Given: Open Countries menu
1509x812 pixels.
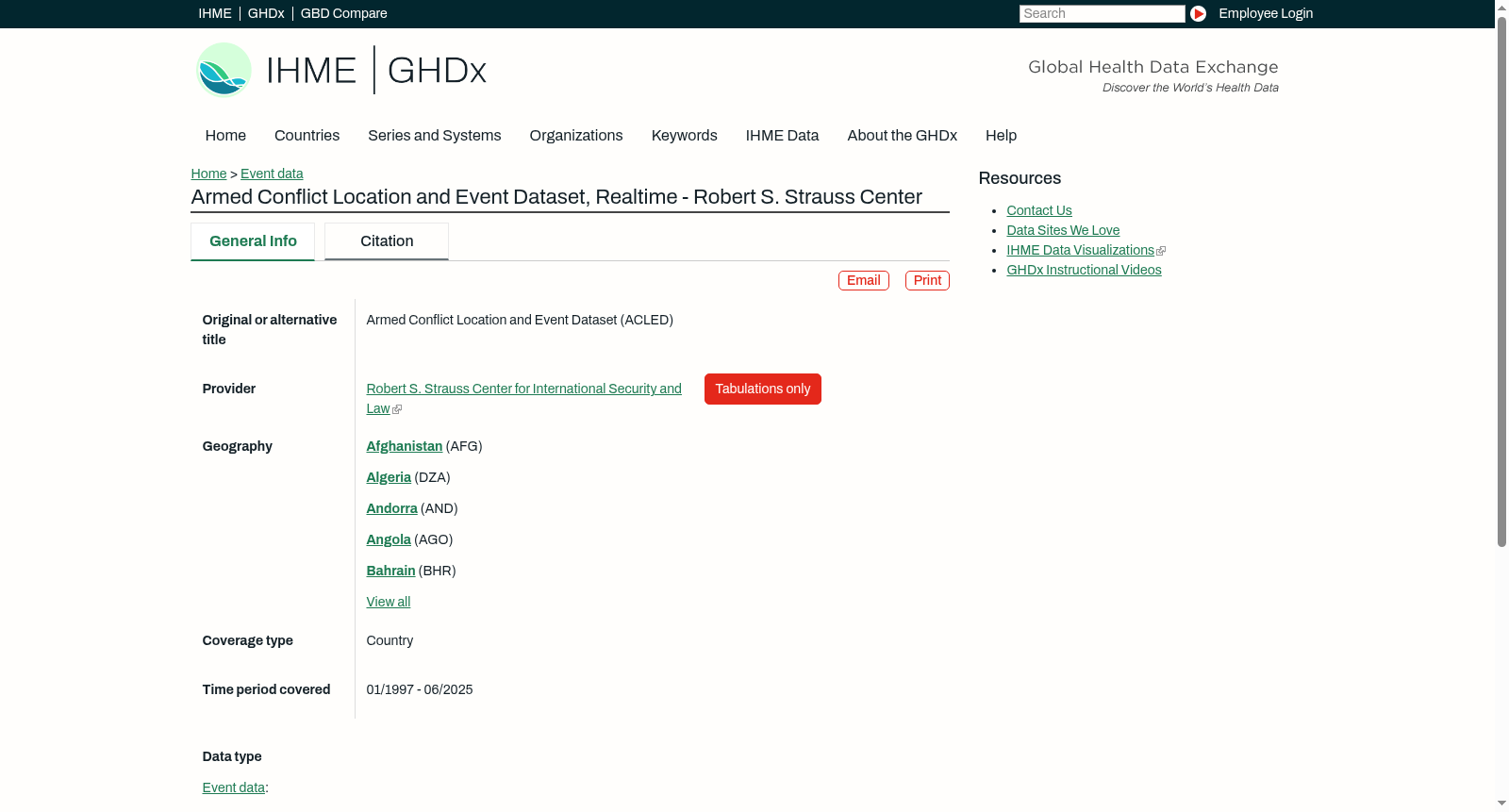Looking at the screenshot, I should click(x=307, y=136).
